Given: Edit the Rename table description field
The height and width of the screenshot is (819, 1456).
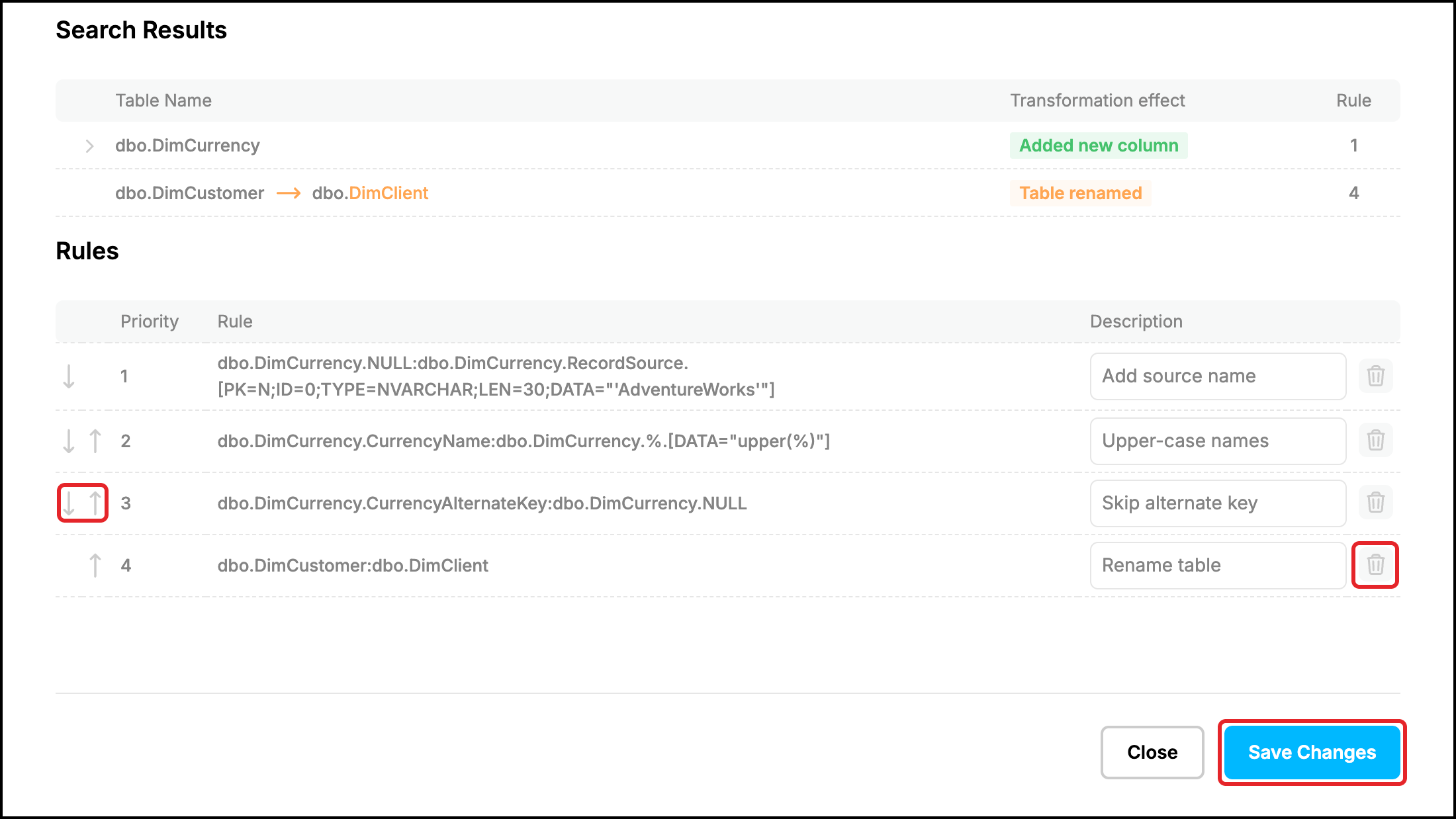Looking at the screenshot, I should 1218,565.
